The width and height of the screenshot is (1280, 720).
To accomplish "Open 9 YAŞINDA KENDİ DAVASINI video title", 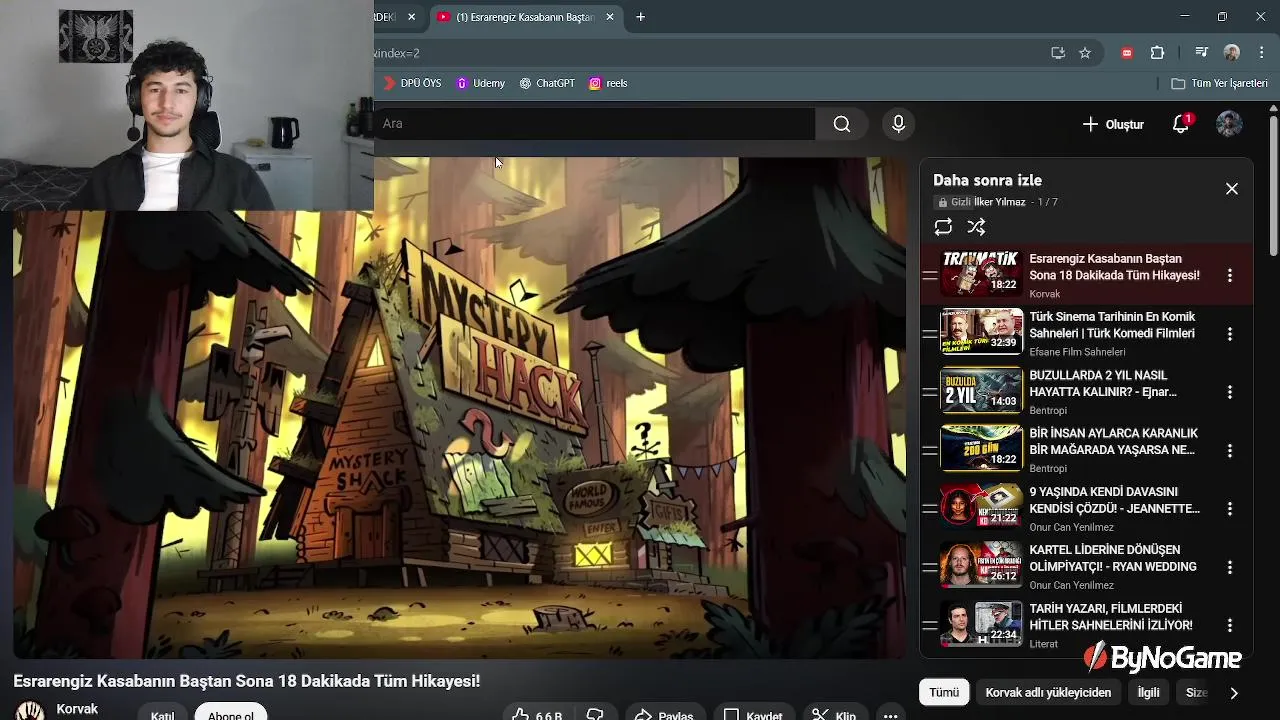I will coord(1115,500).
